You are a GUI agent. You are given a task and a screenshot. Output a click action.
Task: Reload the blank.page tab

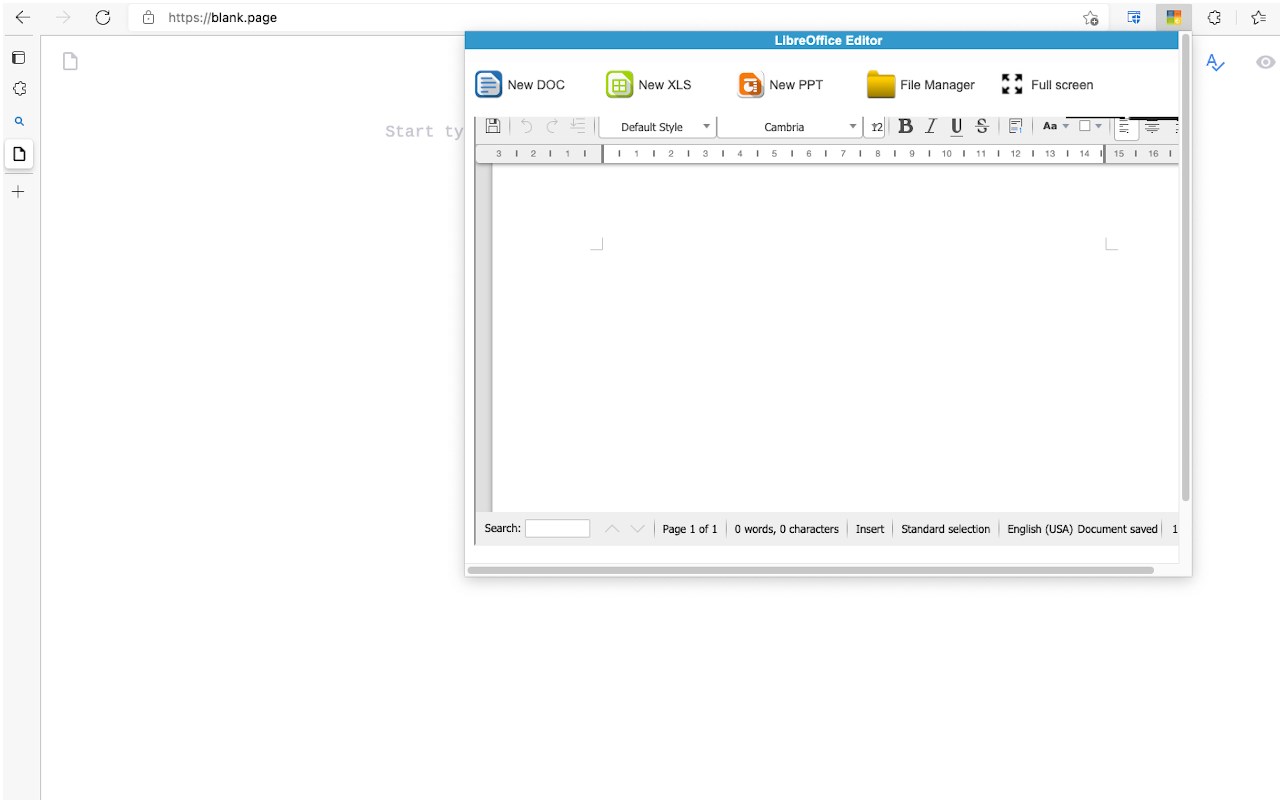[x=102, y=17]
